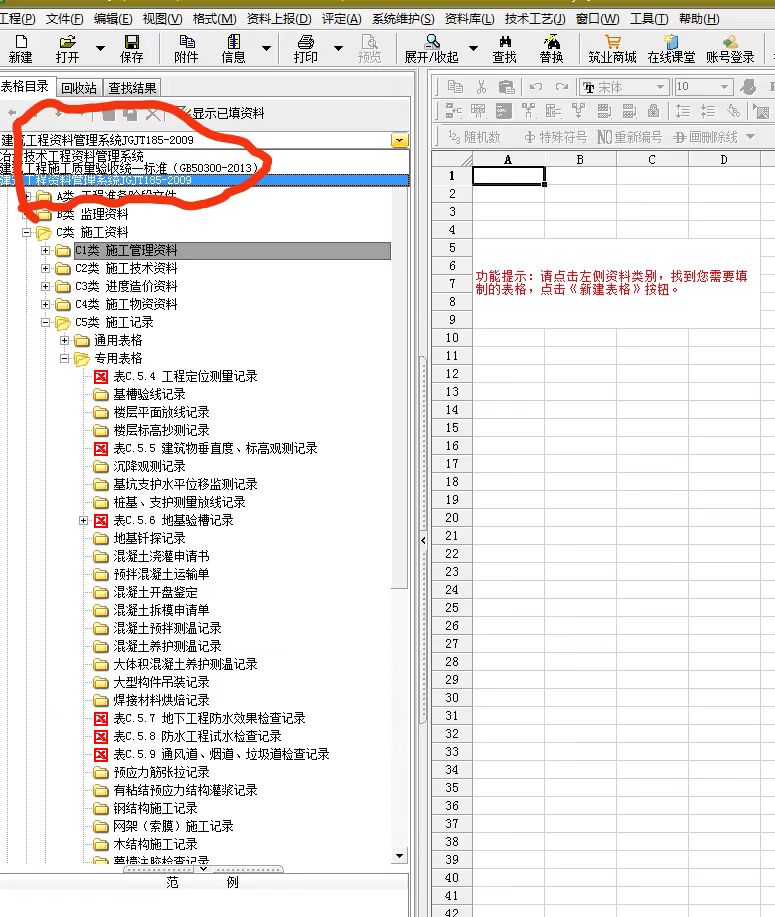Select 钢结构施工记录 folder
This screenshot has height=917, width=775.
[x=155, y=808]
